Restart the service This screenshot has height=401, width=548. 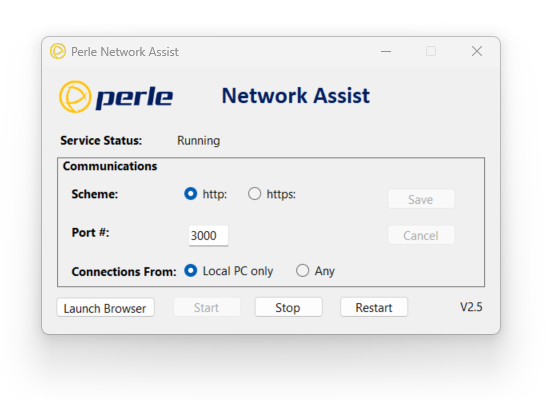[374, 308]
